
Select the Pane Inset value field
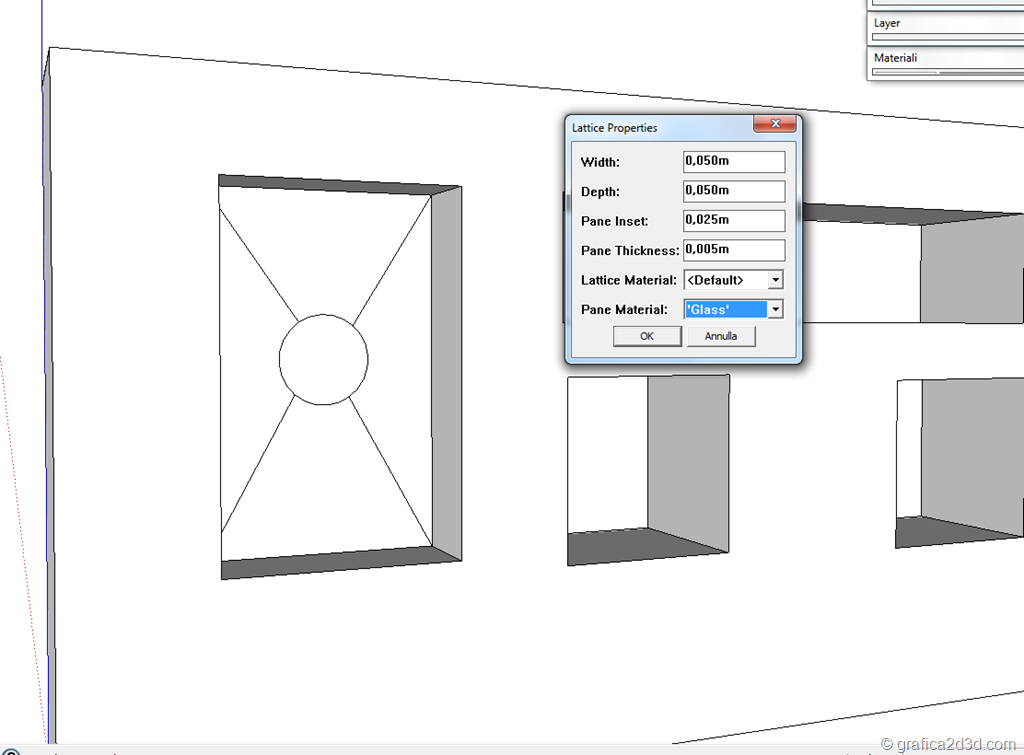point(733,220)
